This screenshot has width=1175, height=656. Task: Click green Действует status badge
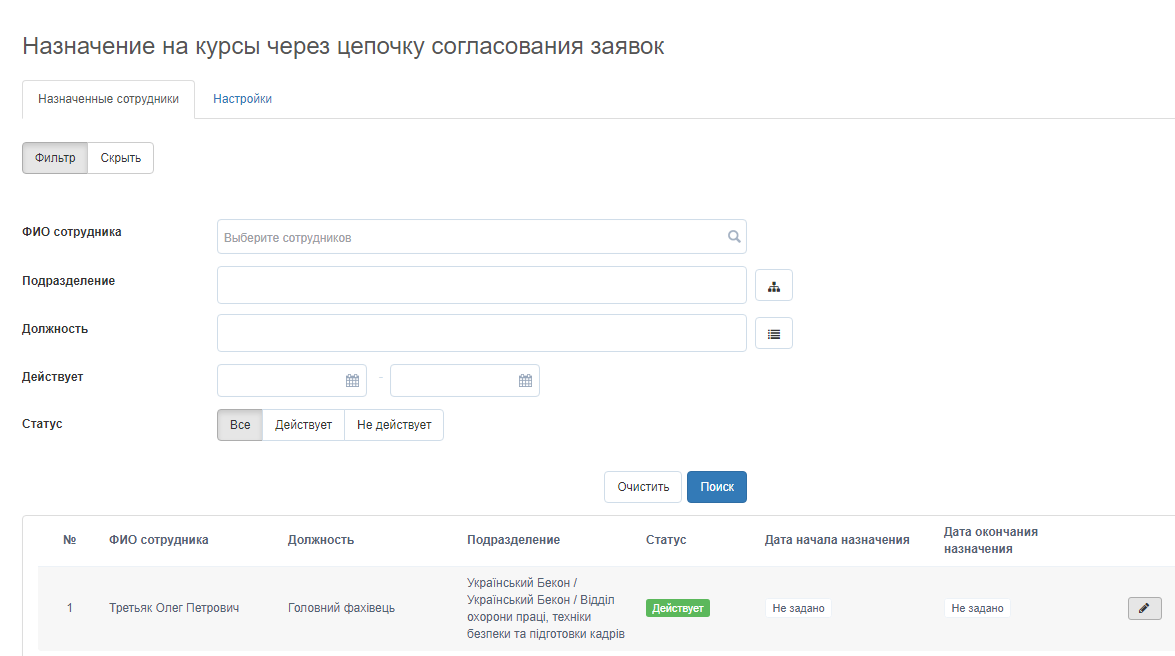677,608
